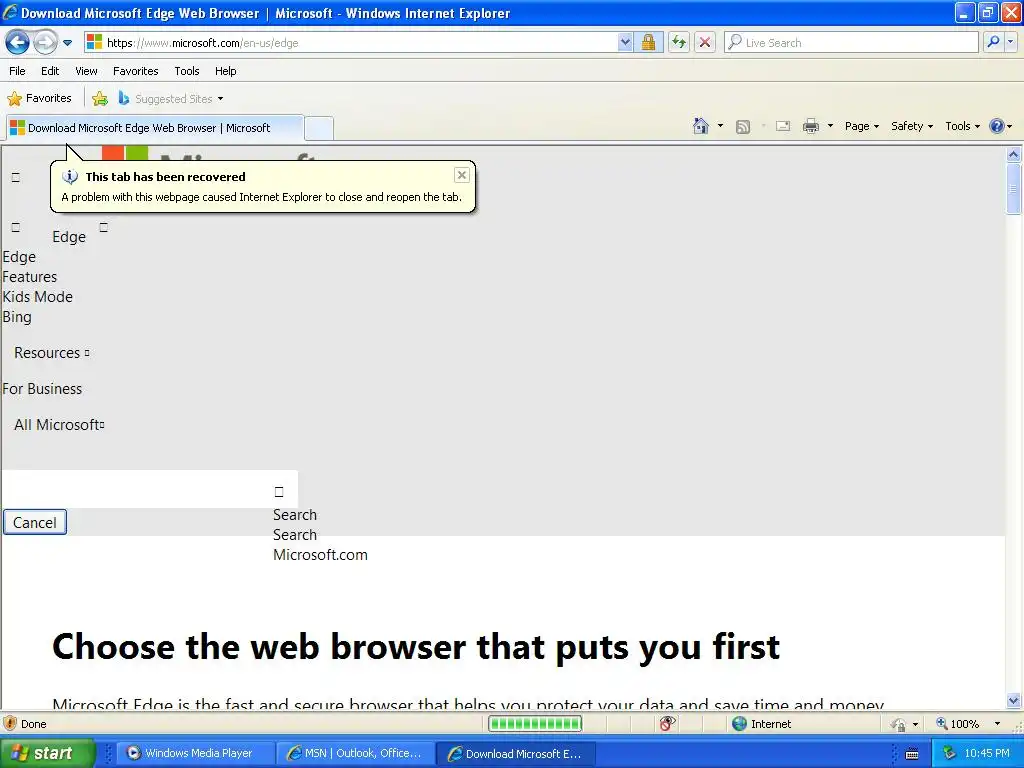Click the RSS feeds icon
This screenshot has height=768, width=1024.
tap(743, 127)
